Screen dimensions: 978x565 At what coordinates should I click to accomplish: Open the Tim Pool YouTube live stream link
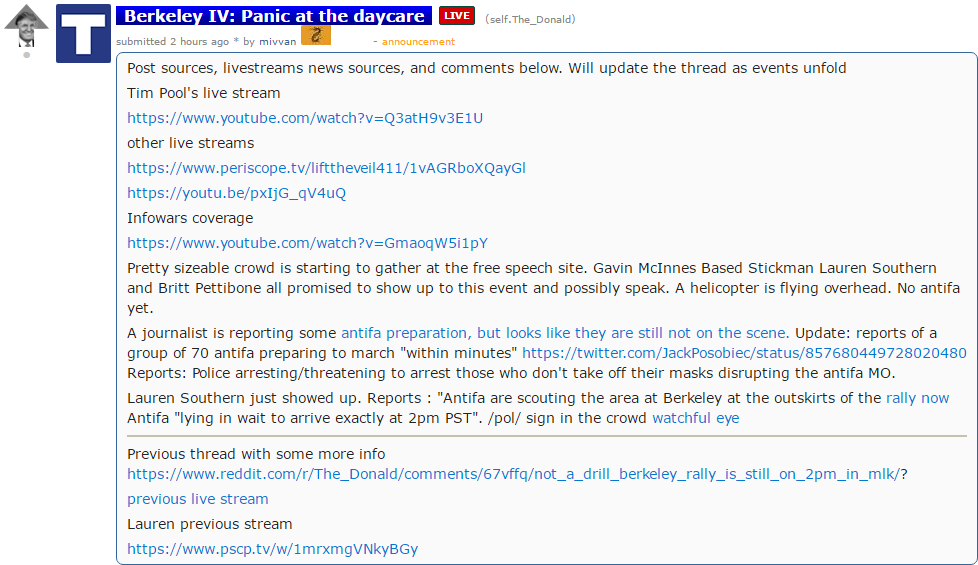(305, 118)
